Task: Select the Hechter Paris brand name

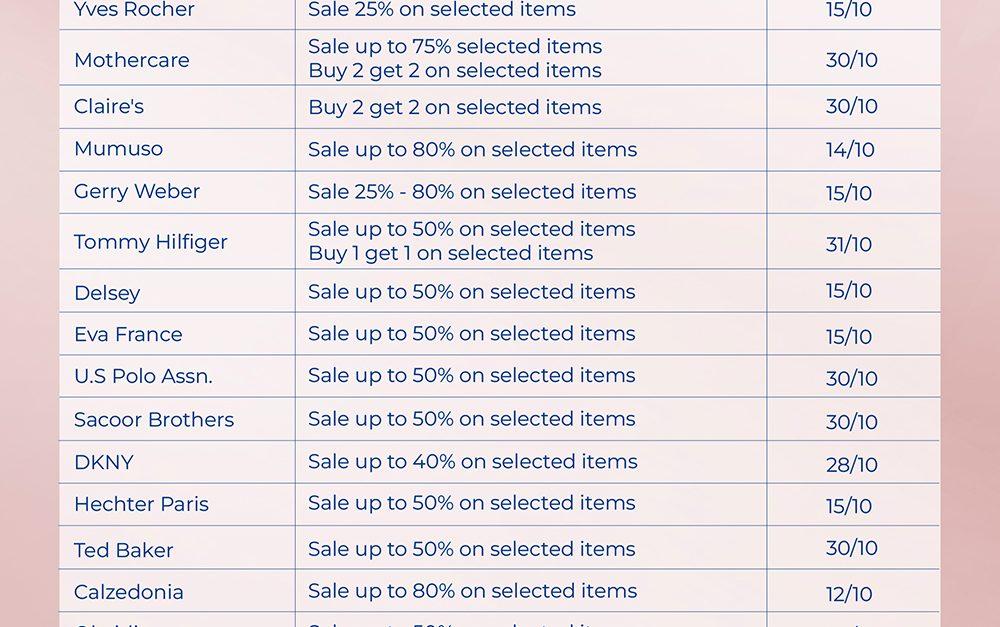Action: click(141, 504)
